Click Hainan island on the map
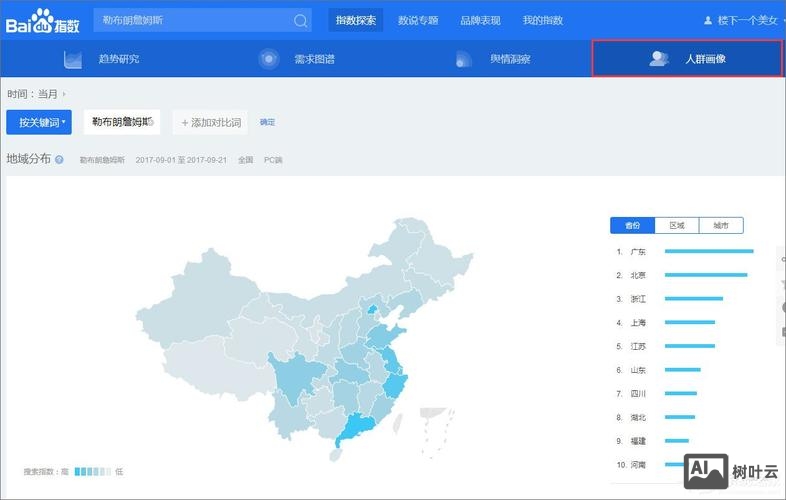The image size is (786, 500). pyautogui.click(x=336, y=454)
